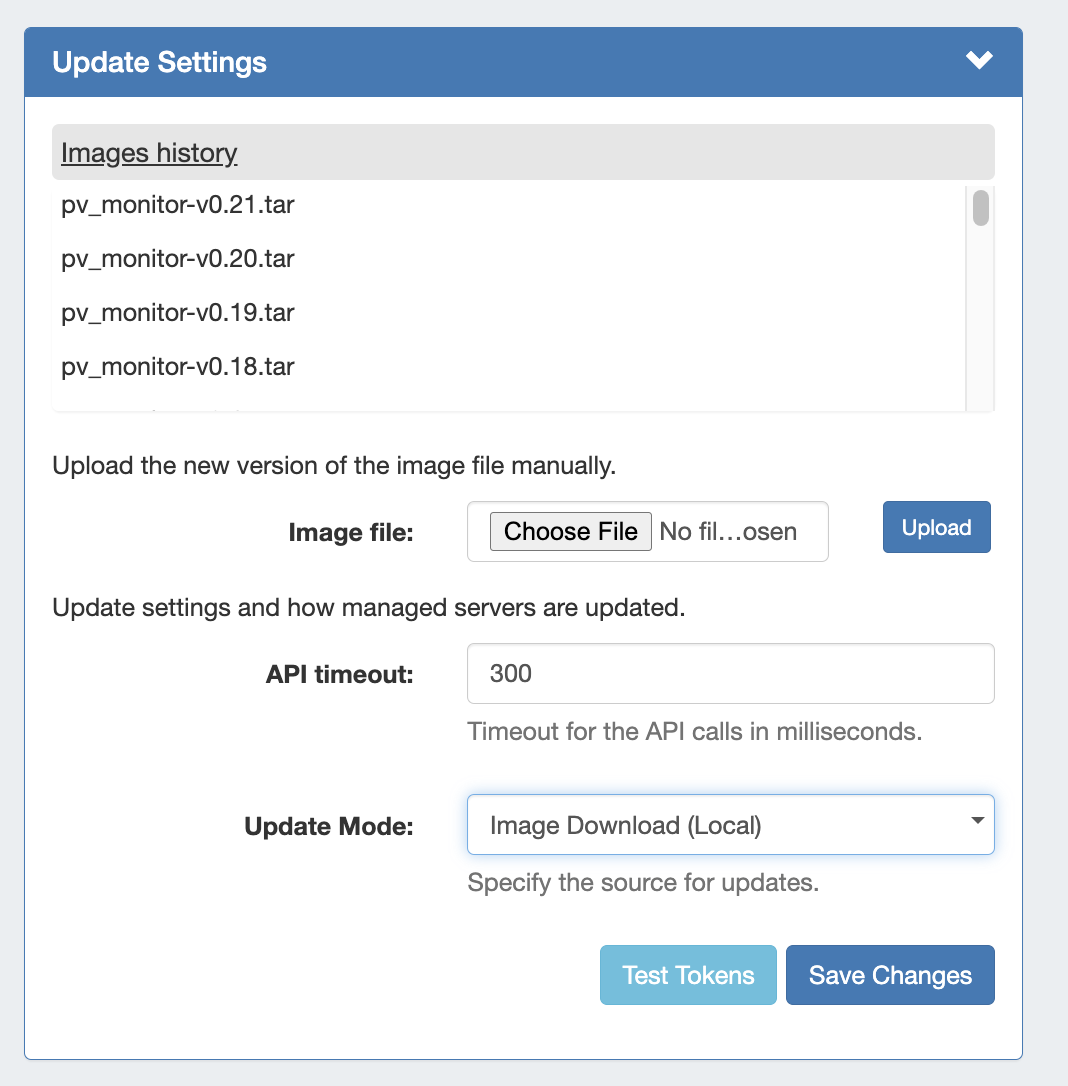The height and width of the screenshot is (1086, 1068).
Task: Click the "Specify the source for updates" hint
Action: coord(643,884)
